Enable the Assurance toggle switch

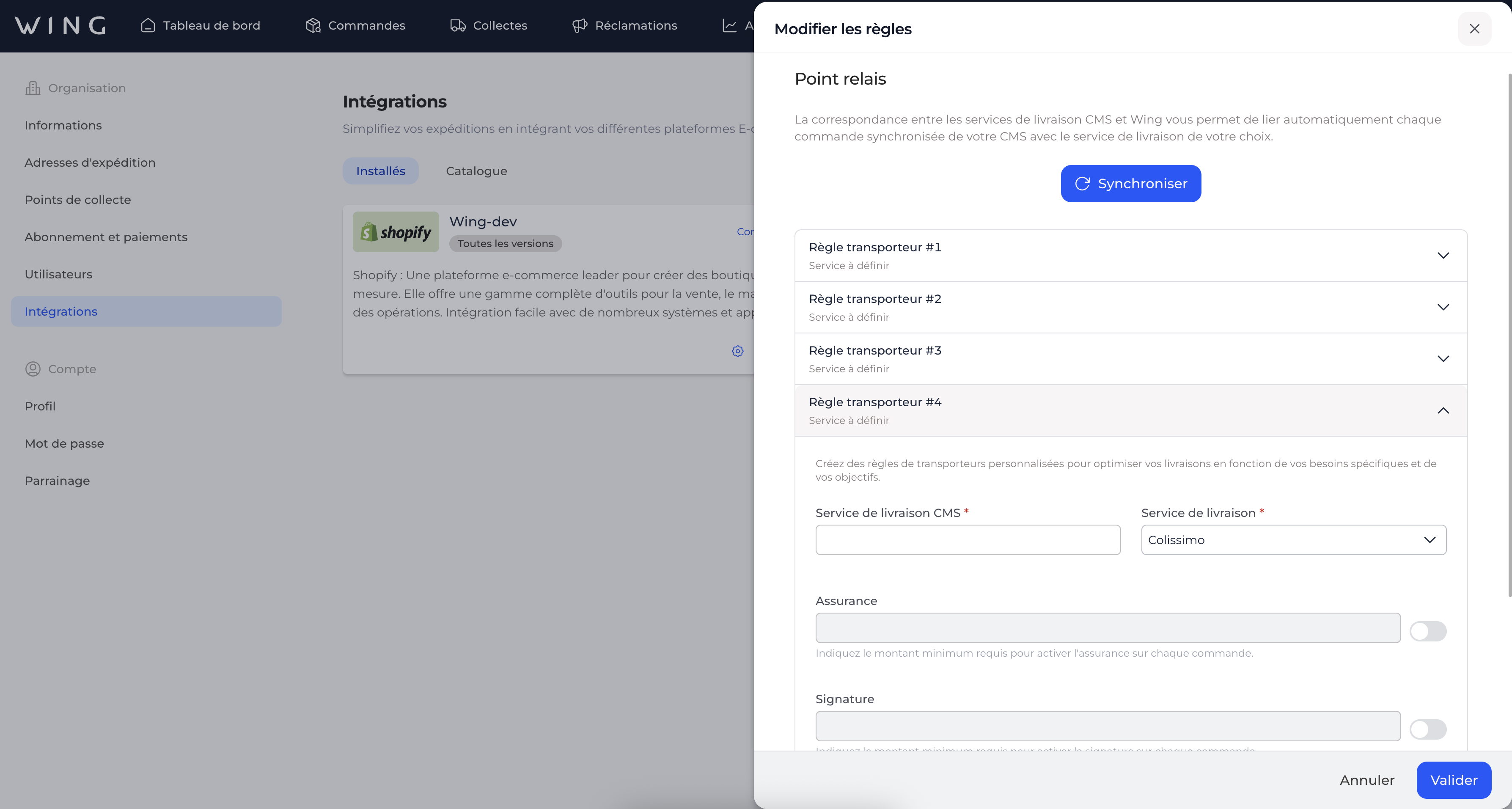[1427, 632]
